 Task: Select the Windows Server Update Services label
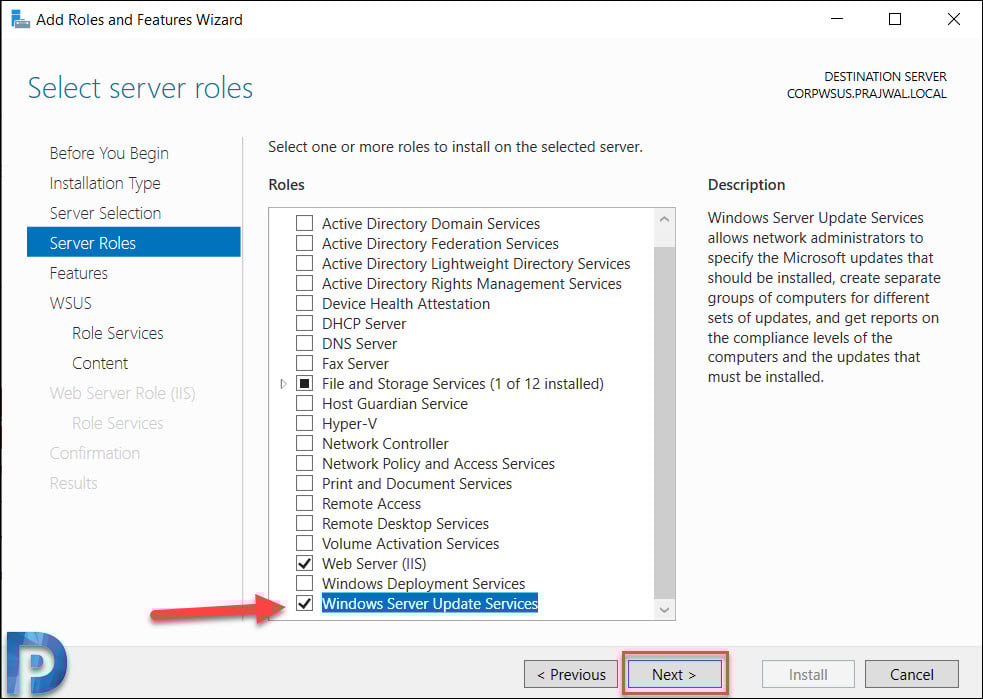tap(429, 604)
